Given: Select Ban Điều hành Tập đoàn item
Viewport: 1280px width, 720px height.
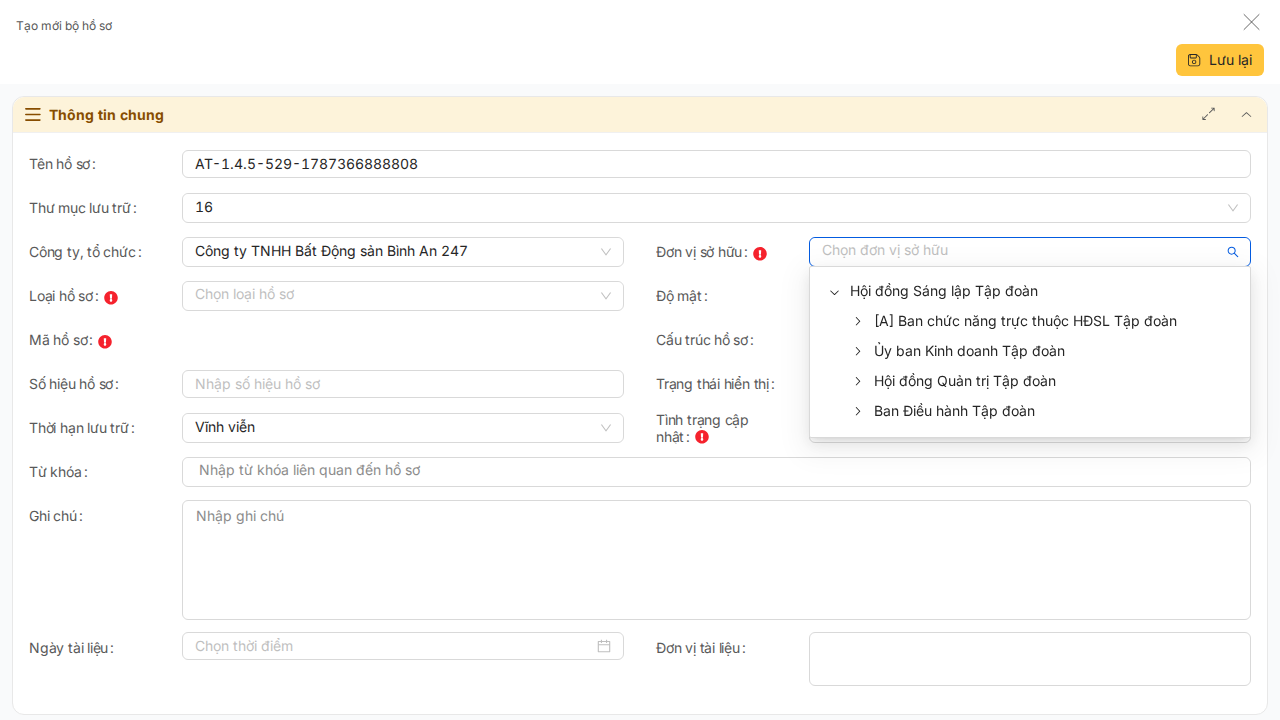Looking at the screenshot, I should tap(954, 411).
